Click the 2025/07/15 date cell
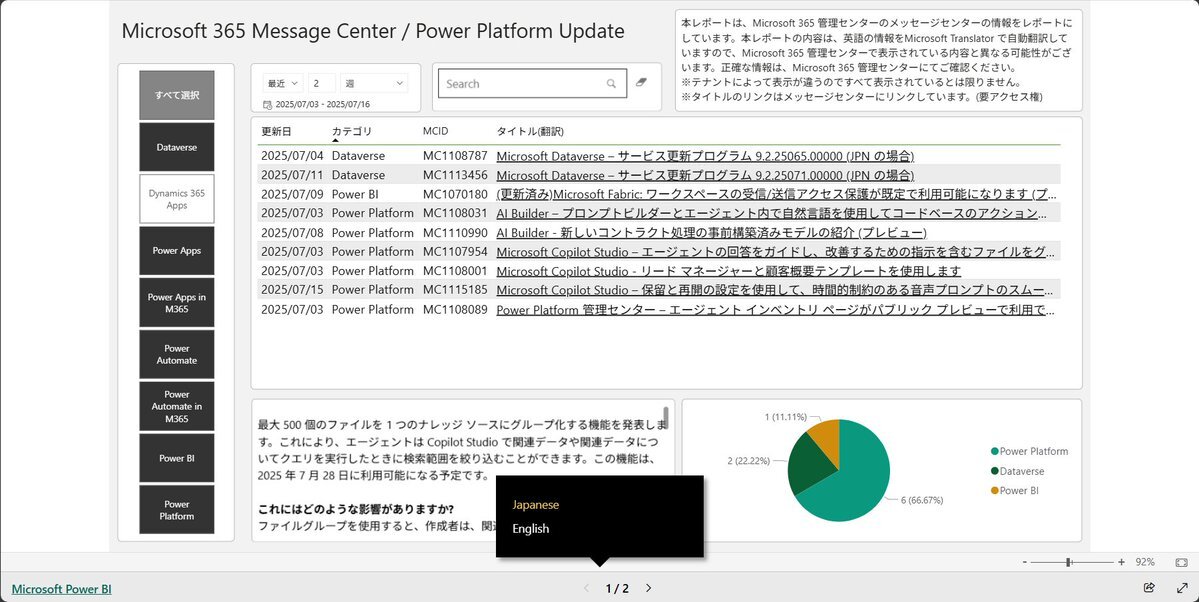Viewport: 1199px width, 602px height. coord(292,290)
